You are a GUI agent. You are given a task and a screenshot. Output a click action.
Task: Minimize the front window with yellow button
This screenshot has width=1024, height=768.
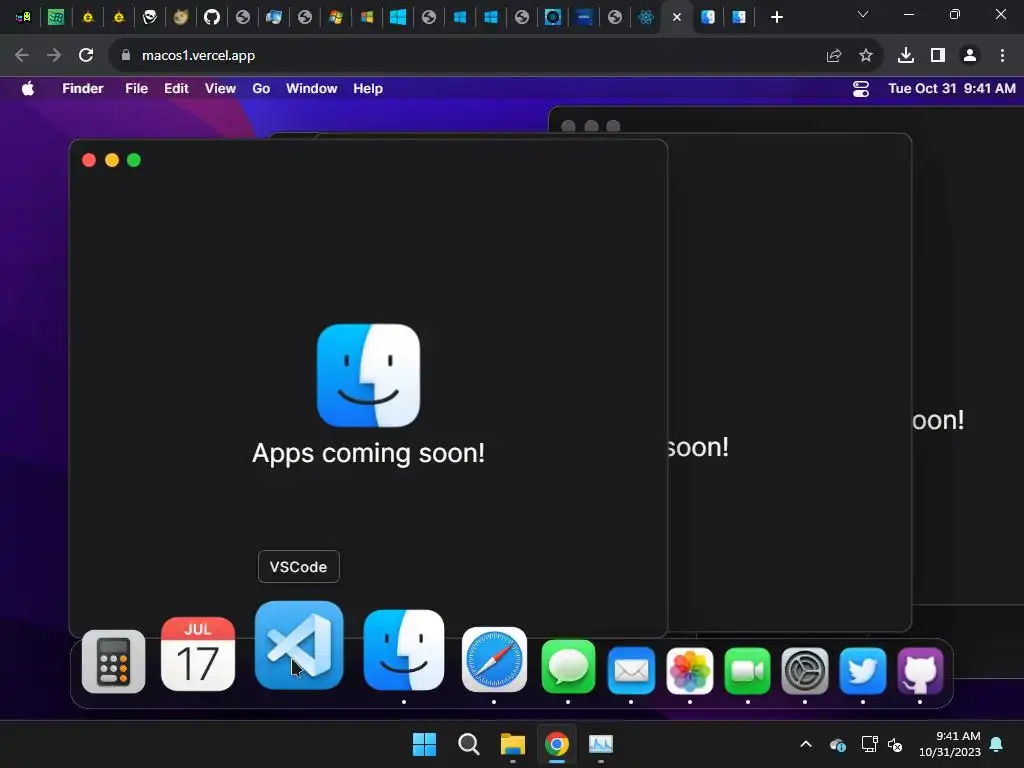pyautogui.click(x=112, y=160)
